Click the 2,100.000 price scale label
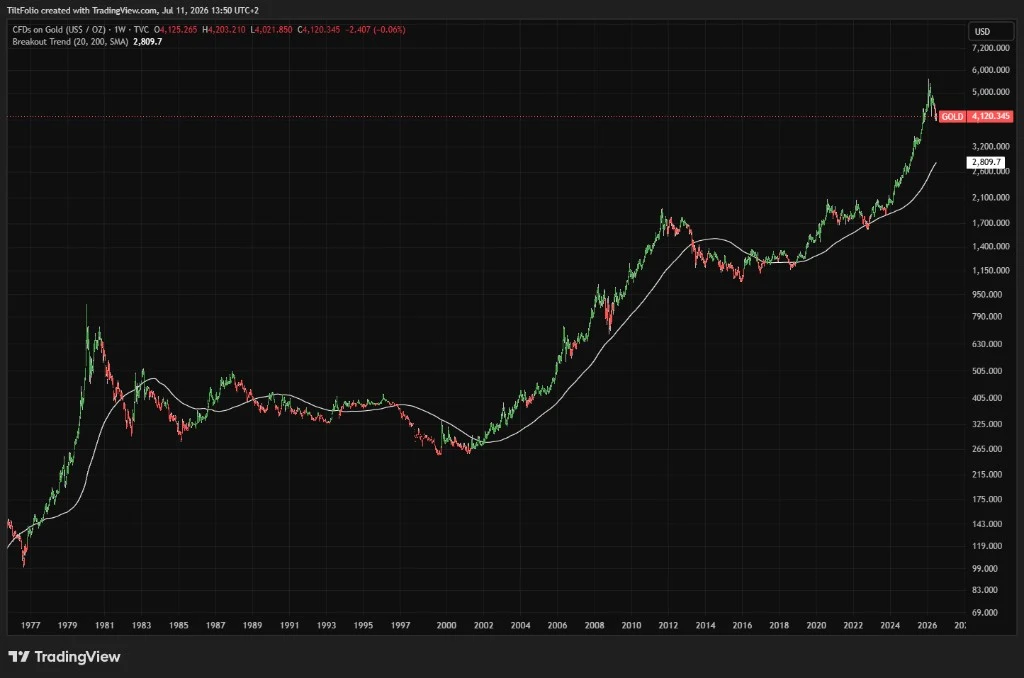The image size is (1024, 678). click(x=991, y=197)
